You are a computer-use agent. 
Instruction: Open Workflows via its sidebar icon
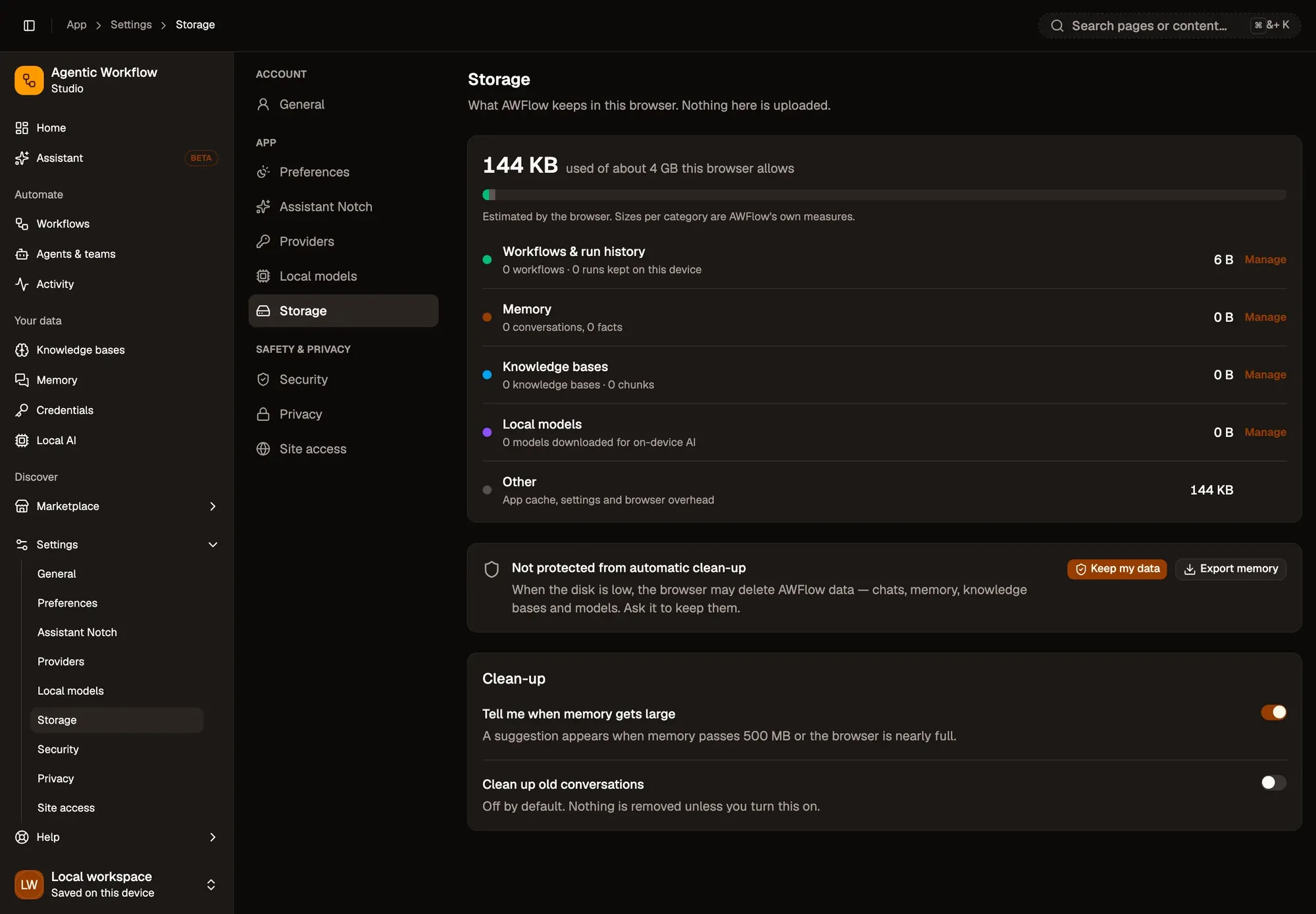click(x=22, y=224)
